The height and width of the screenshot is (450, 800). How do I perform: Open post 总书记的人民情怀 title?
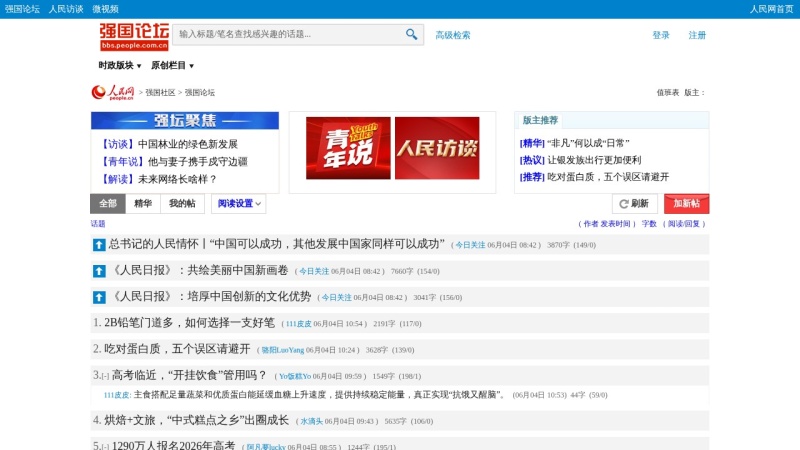pos(276,244)
